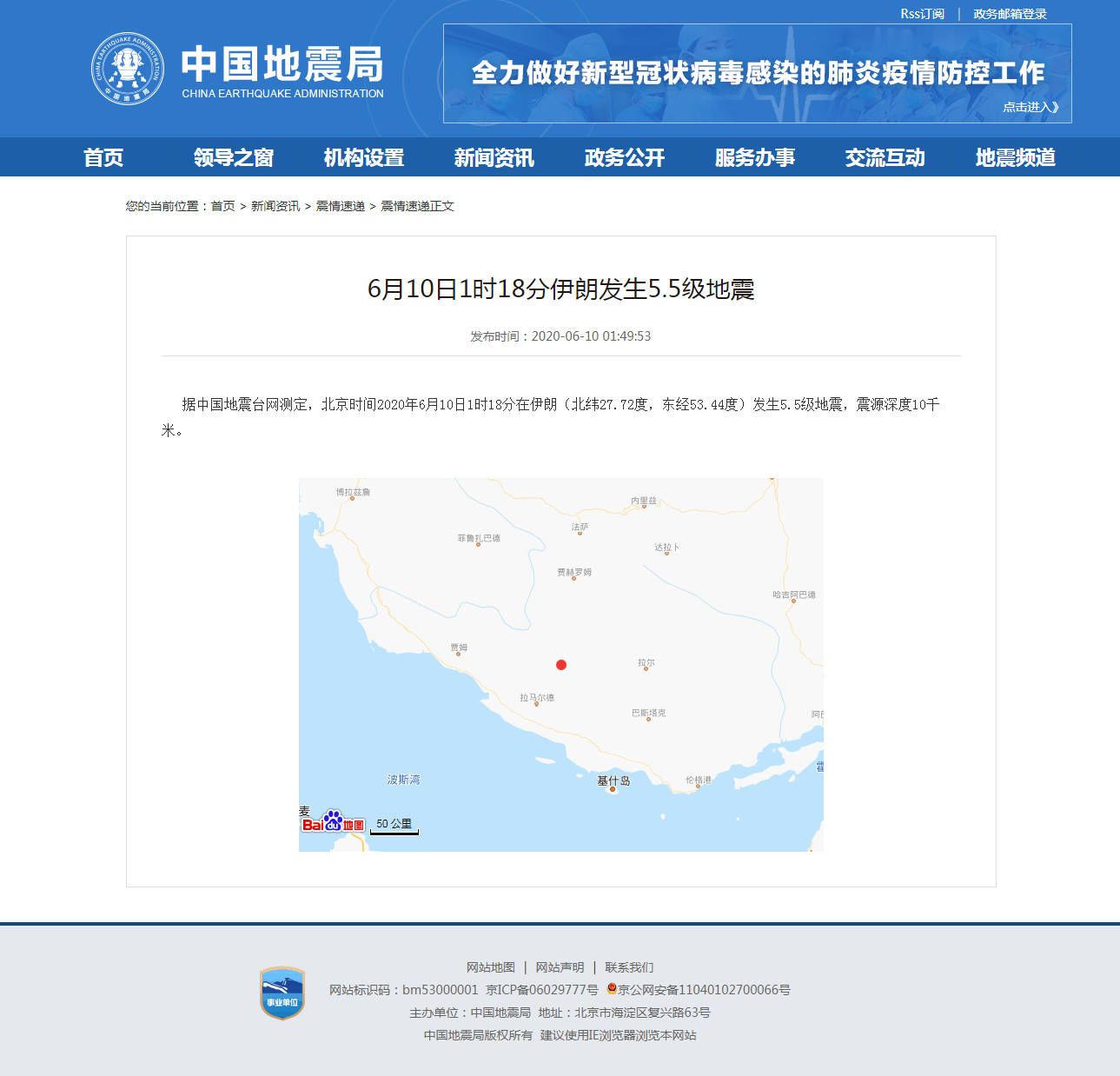This screenshot has width=1120, height=1076.
Task: Click the 网站地图 footer link
Action: tap(489, 966)
